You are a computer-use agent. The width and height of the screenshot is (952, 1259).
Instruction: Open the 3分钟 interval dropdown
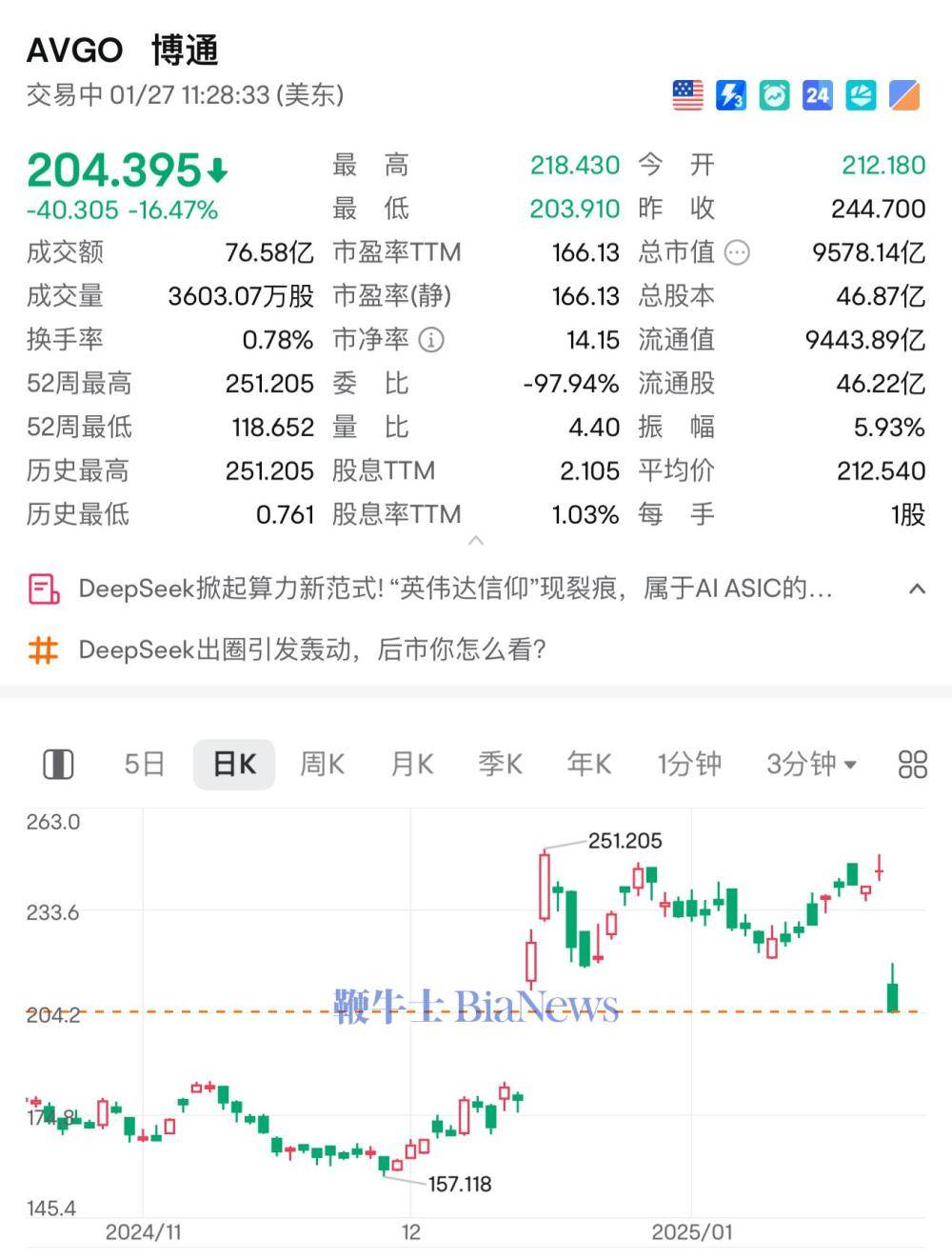(811, 764)
